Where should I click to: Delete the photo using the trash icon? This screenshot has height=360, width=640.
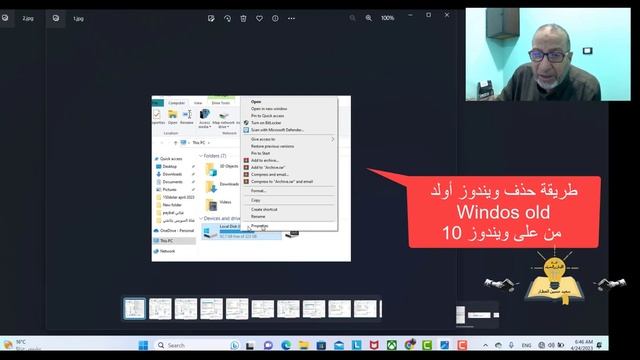243,18
